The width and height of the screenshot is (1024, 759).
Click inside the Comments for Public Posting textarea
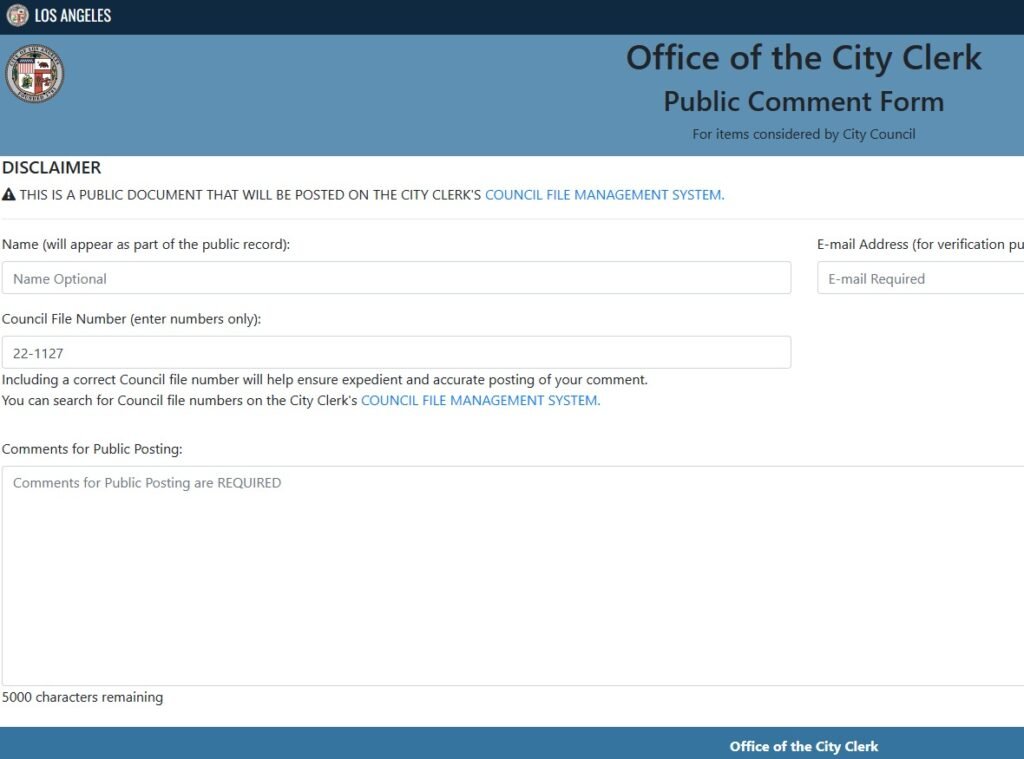tap(512, 575)
